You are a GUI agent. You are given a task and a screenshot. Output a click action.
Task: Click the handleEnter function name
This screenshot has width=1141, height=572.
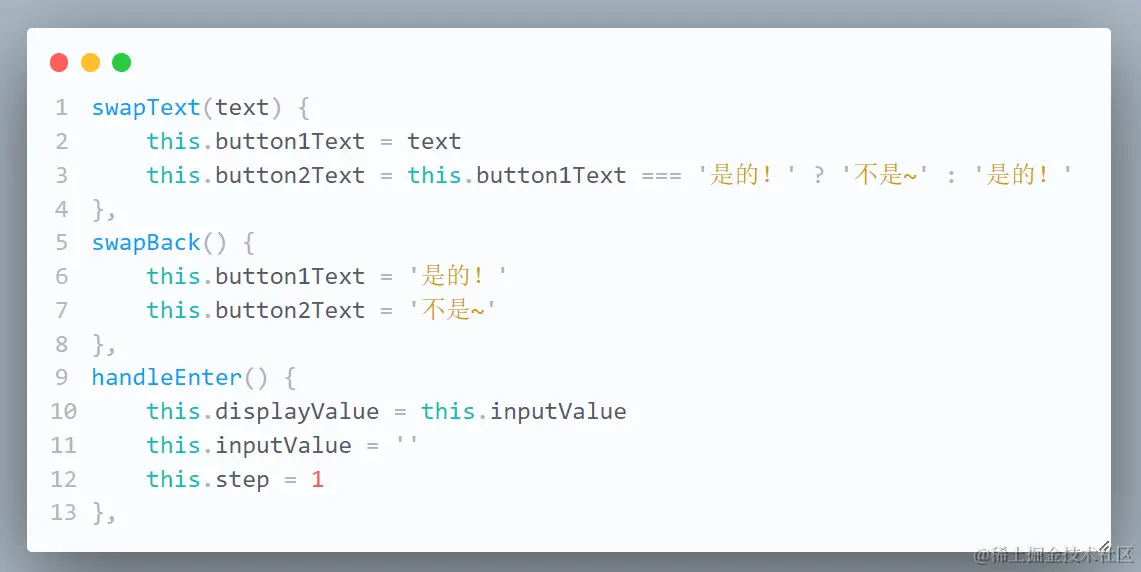click(x=166, y=378)
